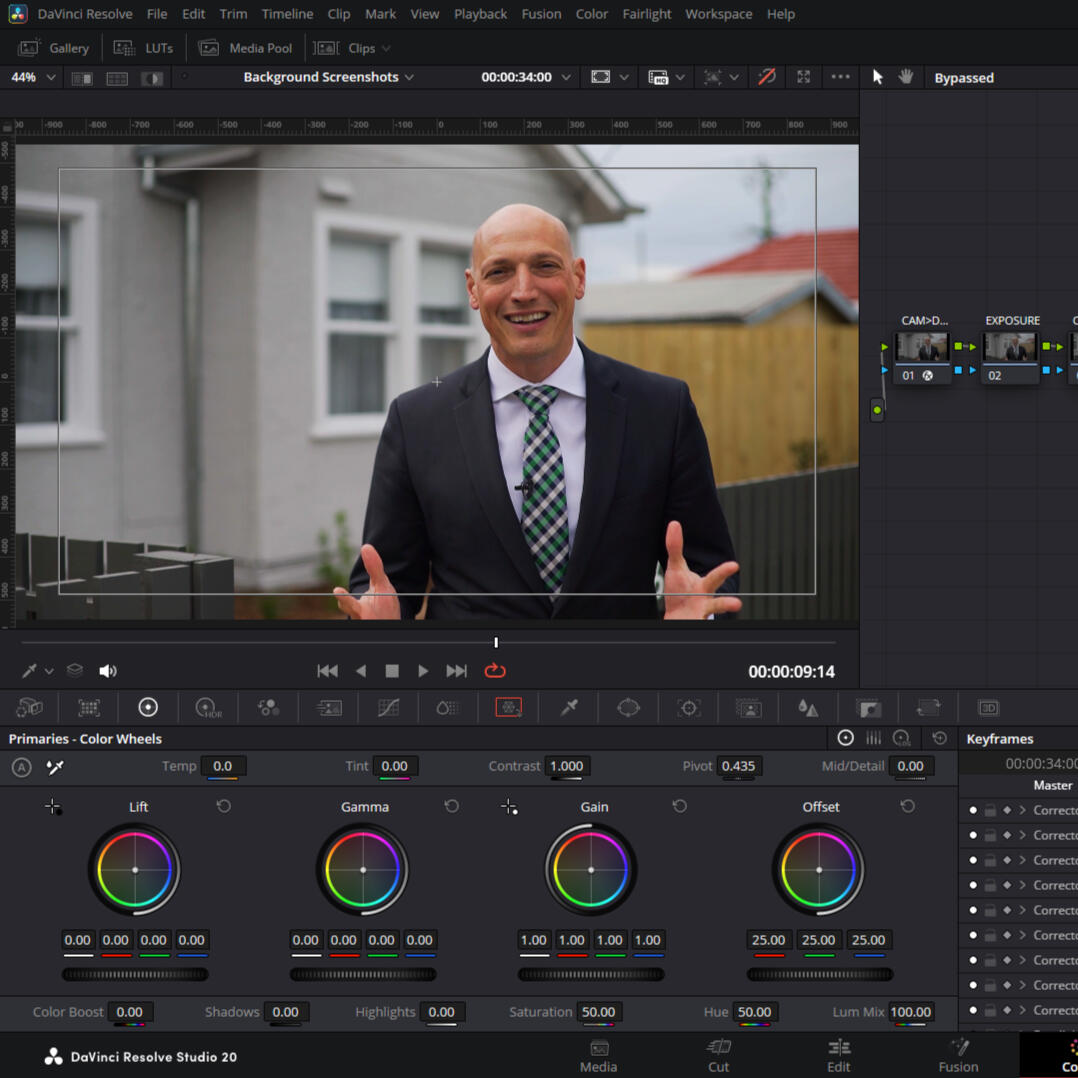This screenshot has height=1078, width=1078.
Task: Toggle the bypass color grades icon
Action: click(767, 77)
